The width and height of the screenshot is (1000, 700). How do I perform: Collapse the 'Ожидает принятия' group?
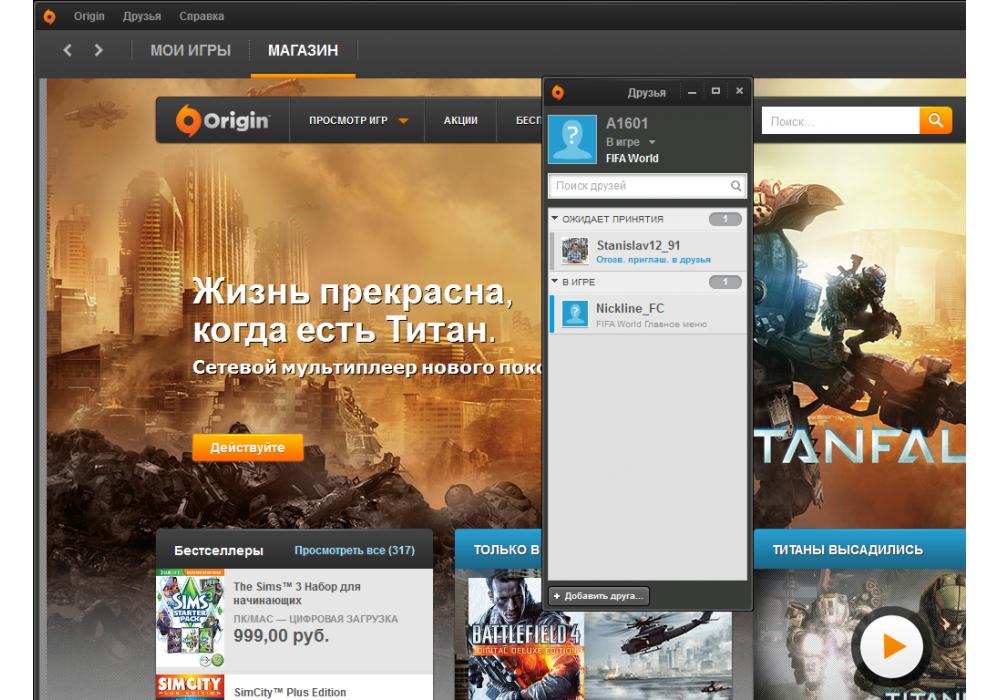tap(555, 218)
